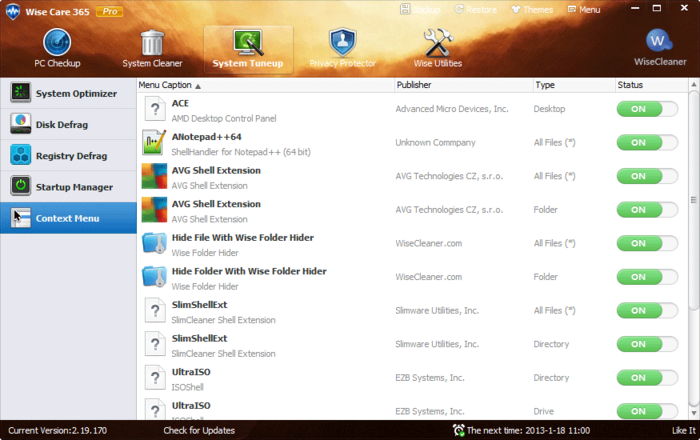This screenshot has width=700, height=440.
Task: Toggle UltraISO Directory switch
Action: pos(647,378)
